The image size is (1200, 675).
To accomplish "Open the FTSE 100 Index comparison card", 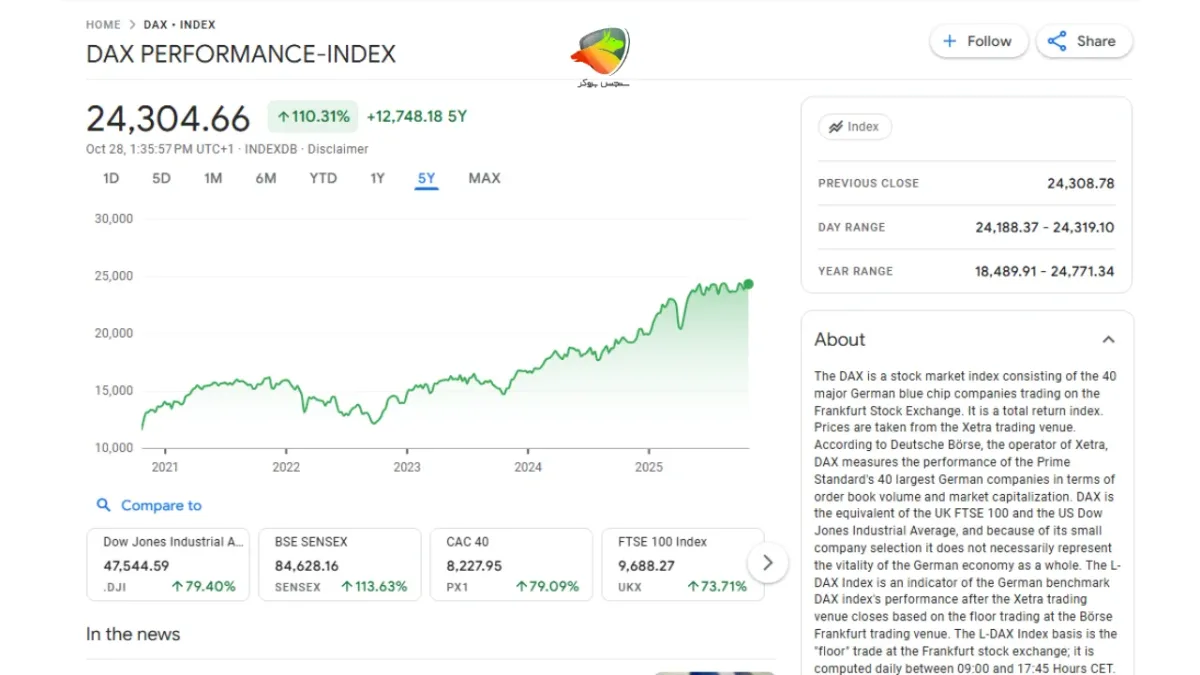I will pos(683,565).
